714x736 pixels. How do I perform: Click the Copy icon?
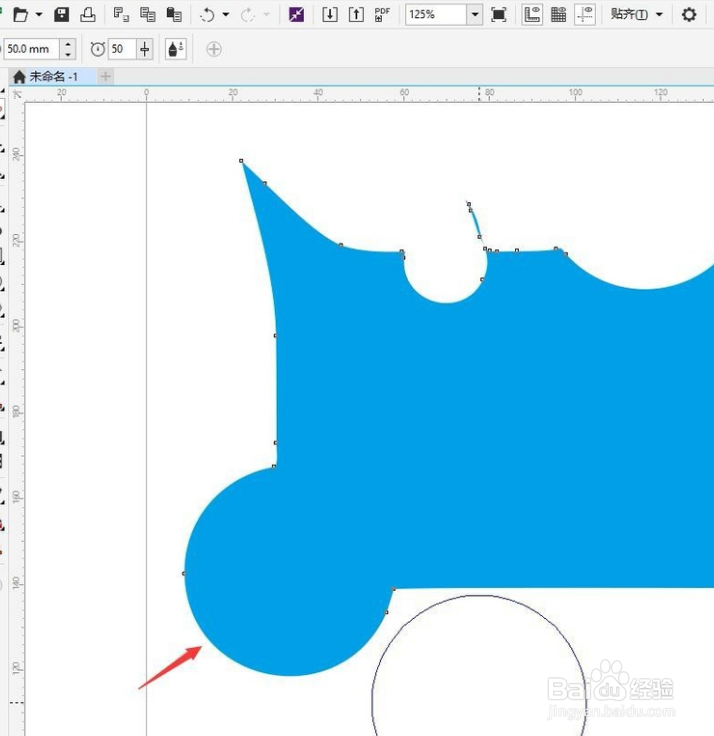click(x=148, y=15)
